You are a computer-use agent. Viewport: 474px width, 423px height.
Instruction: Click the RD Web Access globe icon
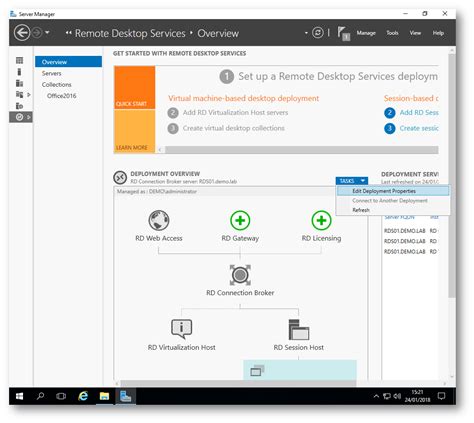pyautogui.click(x=159, y=220)
